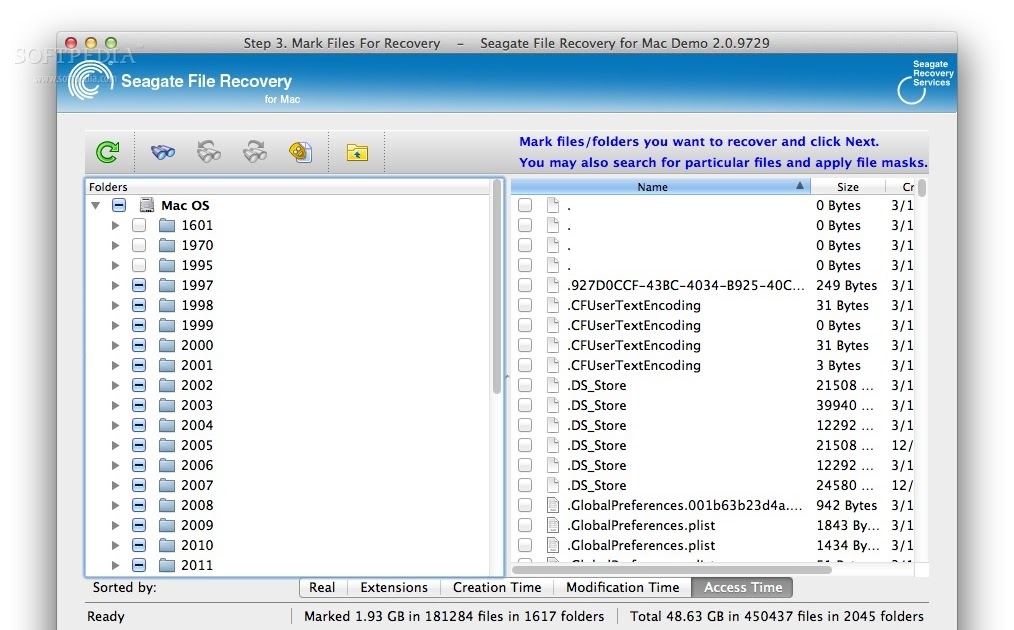Mark the 1843 bytes .GlobalPreferences.plist checkbox
Image resolution: width=1014 pixels, height=630 pixels.
(525, 525)
